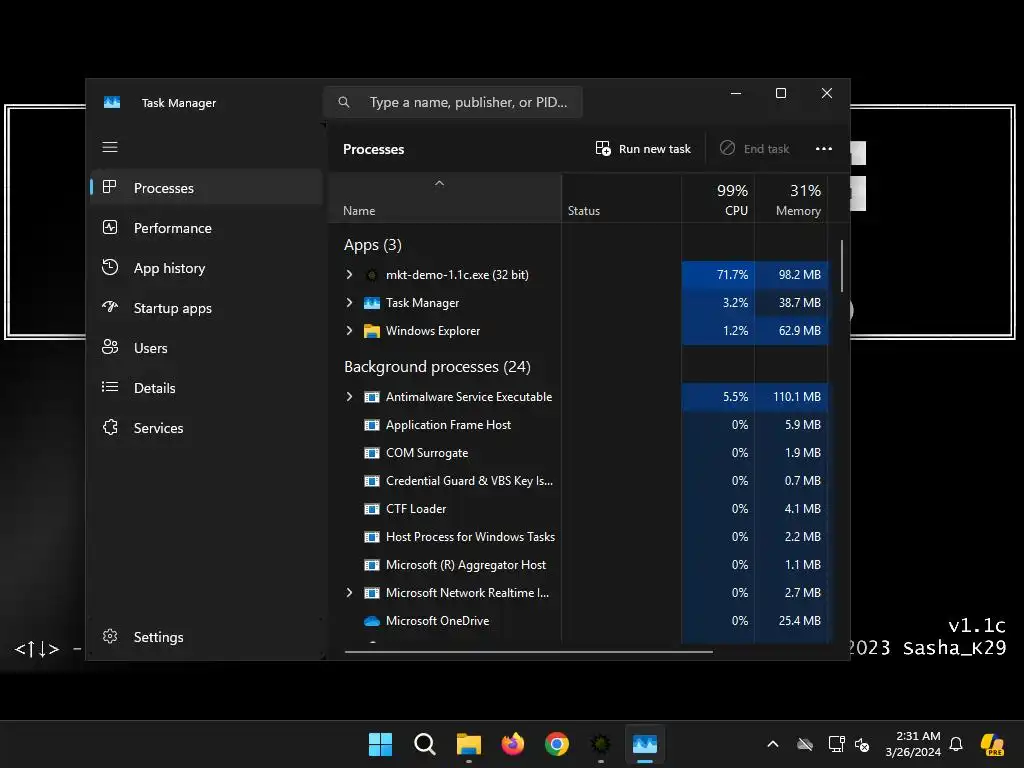The image size is (1024, 768).
Task: Expand Microsoft Network Realtime process group
Action: click(349, 593)
